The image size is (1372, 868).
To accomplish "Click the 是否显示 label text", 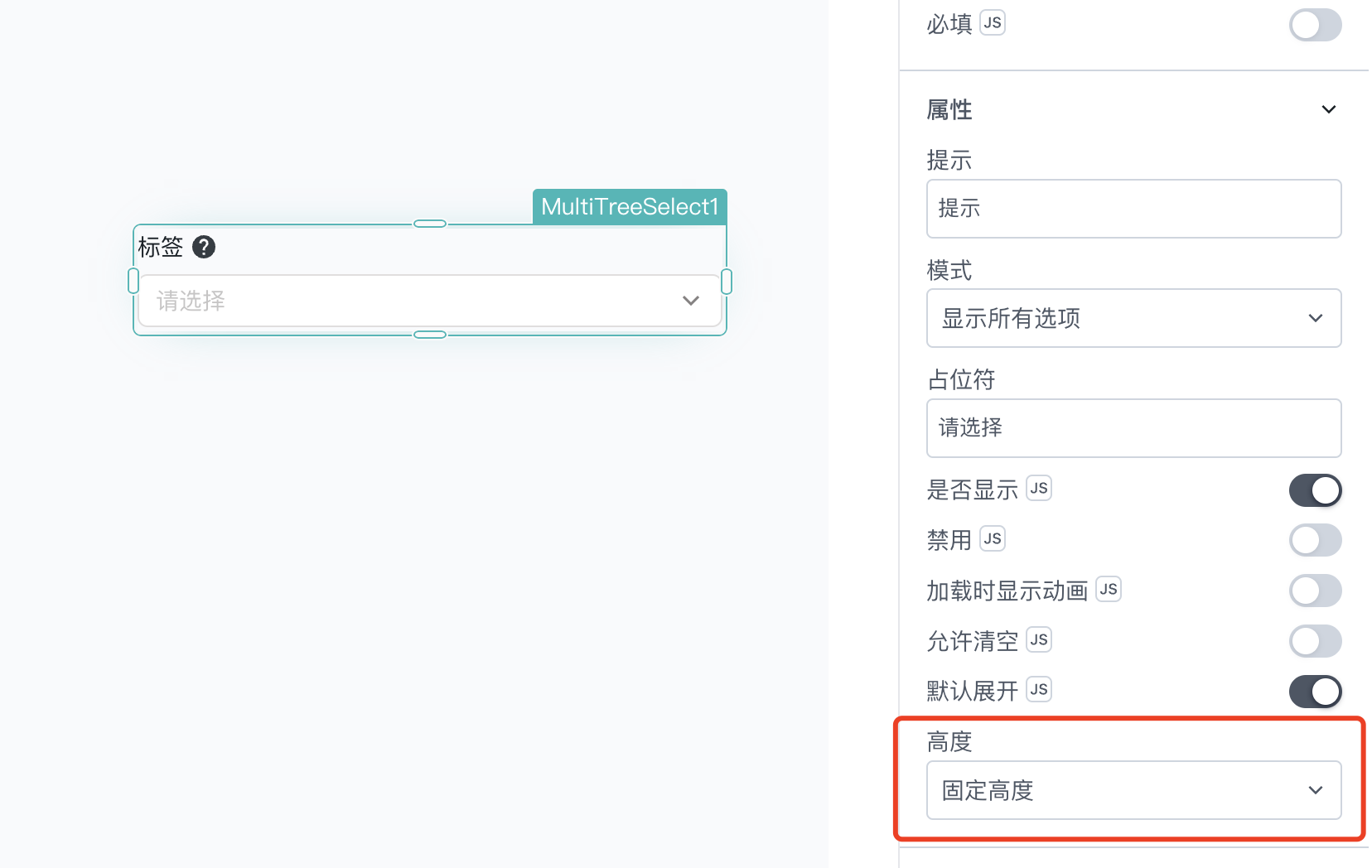I will point(973,489).
